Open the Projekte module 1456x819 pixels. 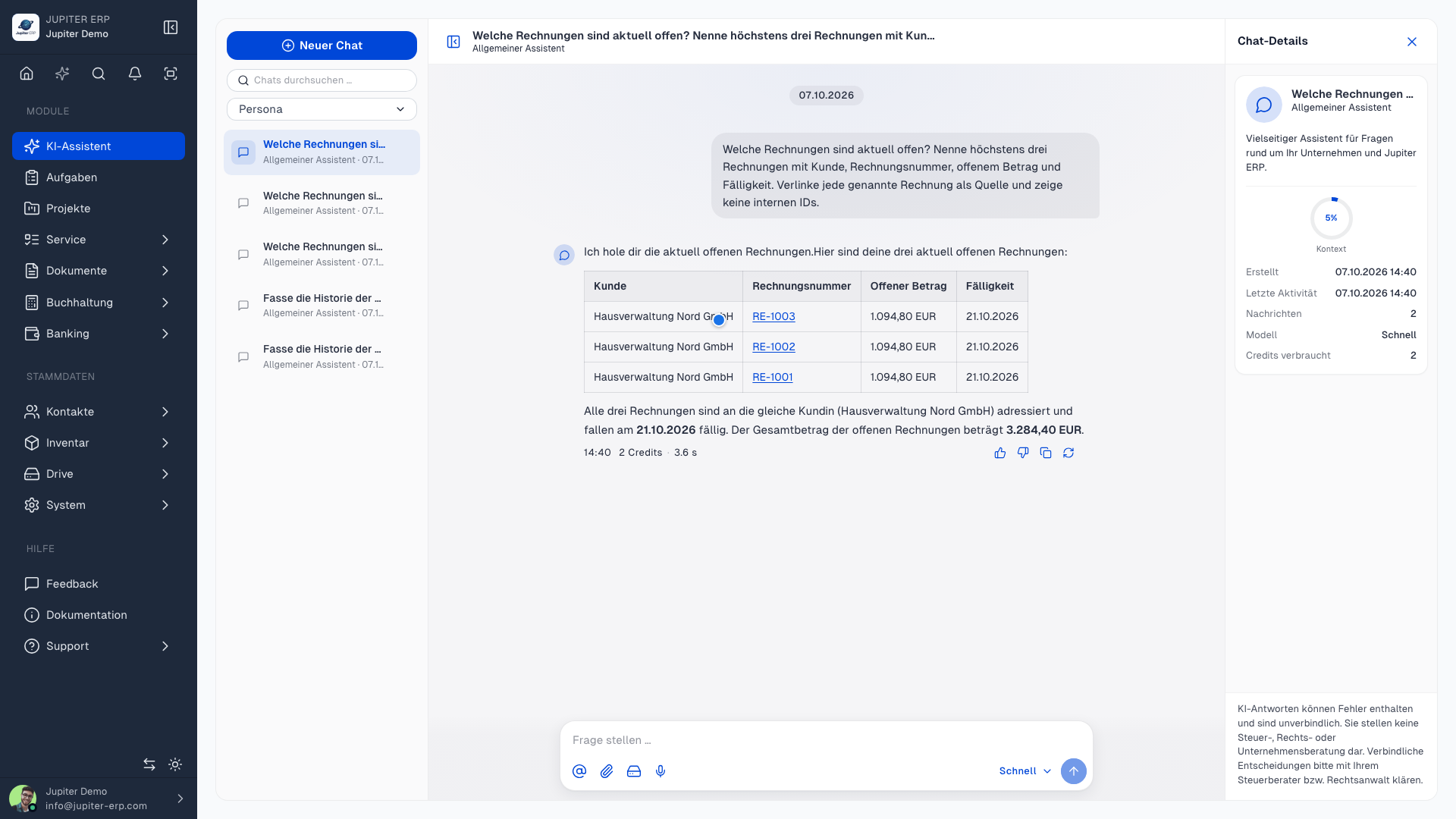point(99,209)
